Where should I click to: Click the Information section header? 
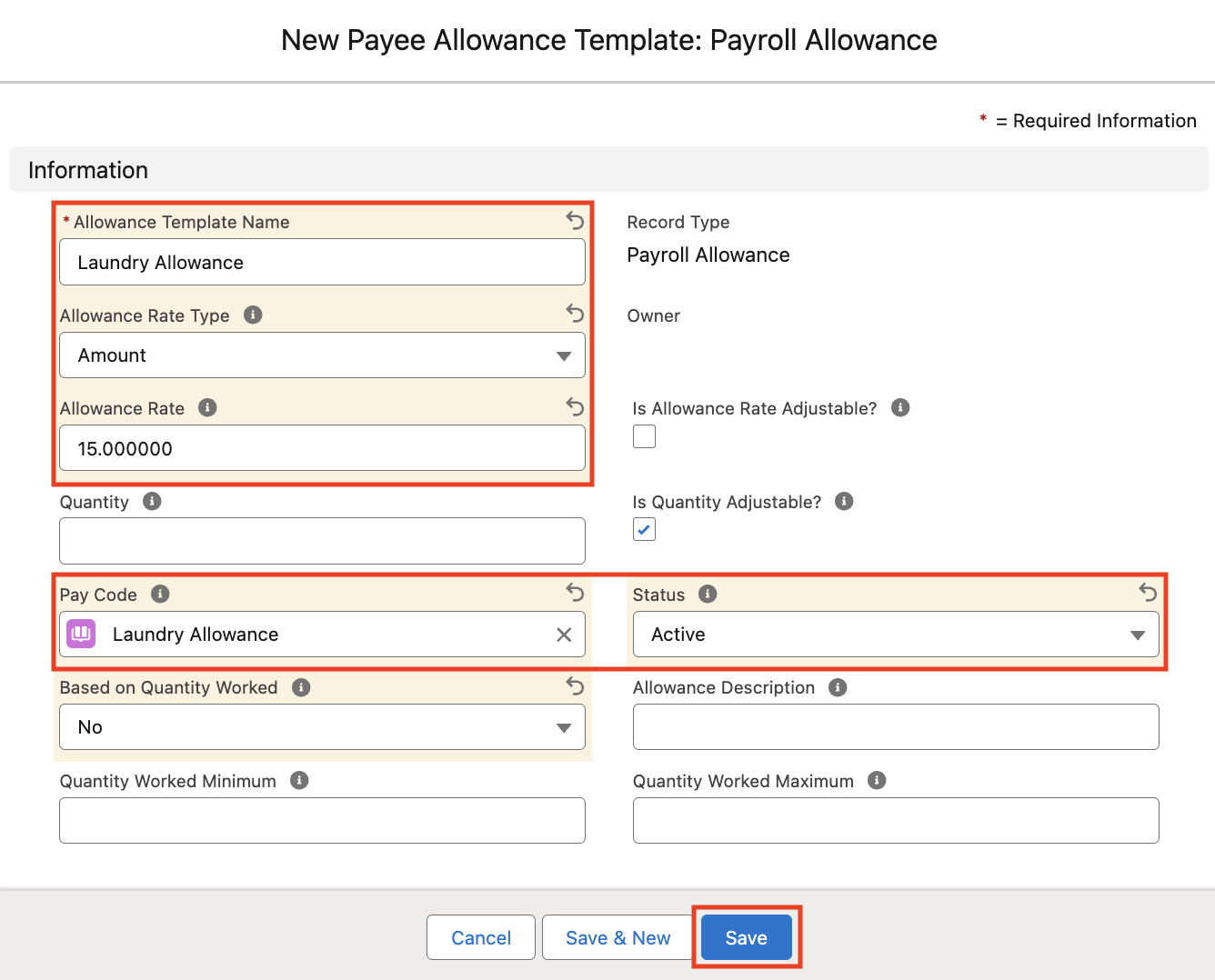click(608, 170)
